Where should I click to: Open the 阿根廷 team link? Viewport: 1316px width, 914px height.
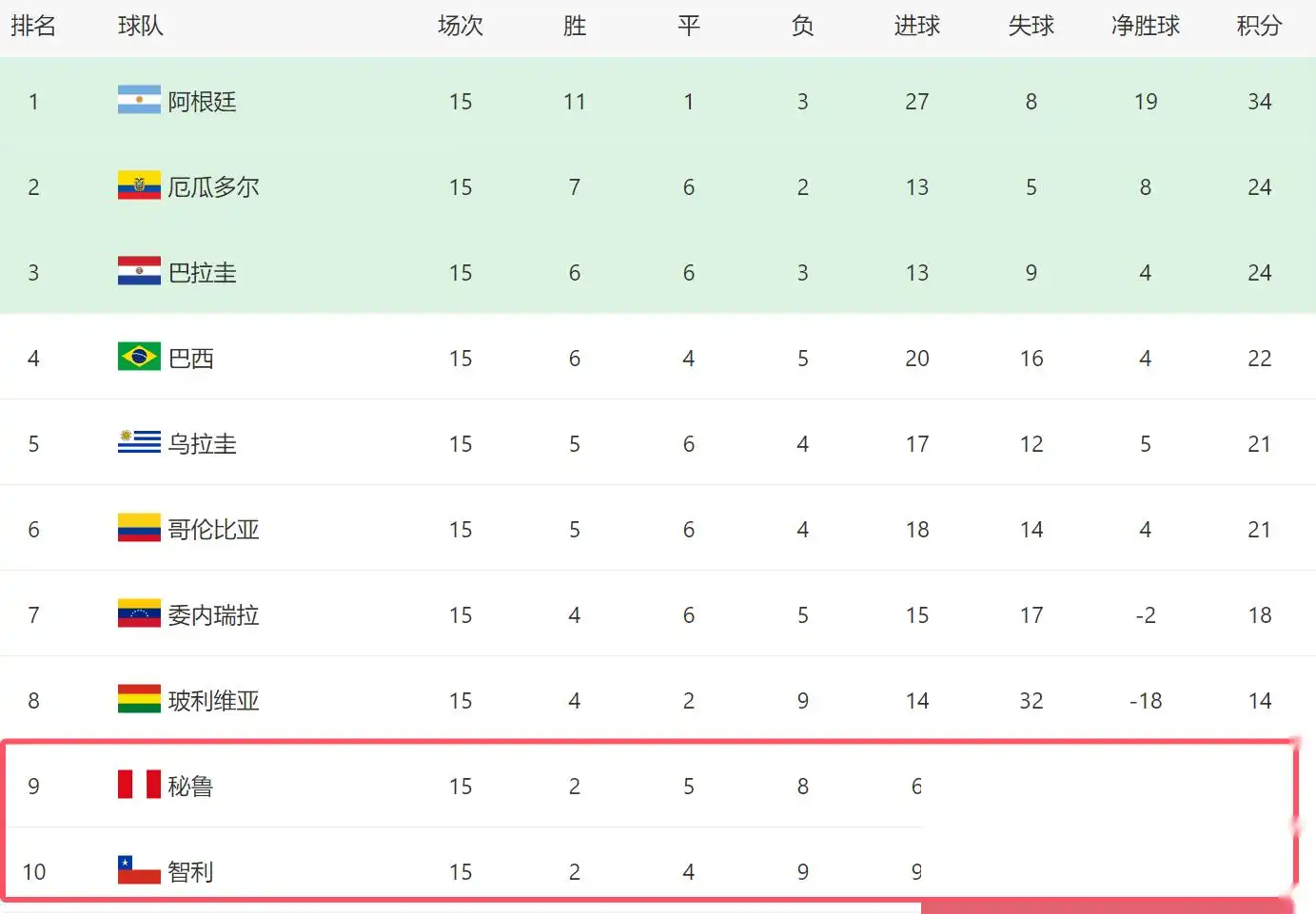(x=202, y=102)
